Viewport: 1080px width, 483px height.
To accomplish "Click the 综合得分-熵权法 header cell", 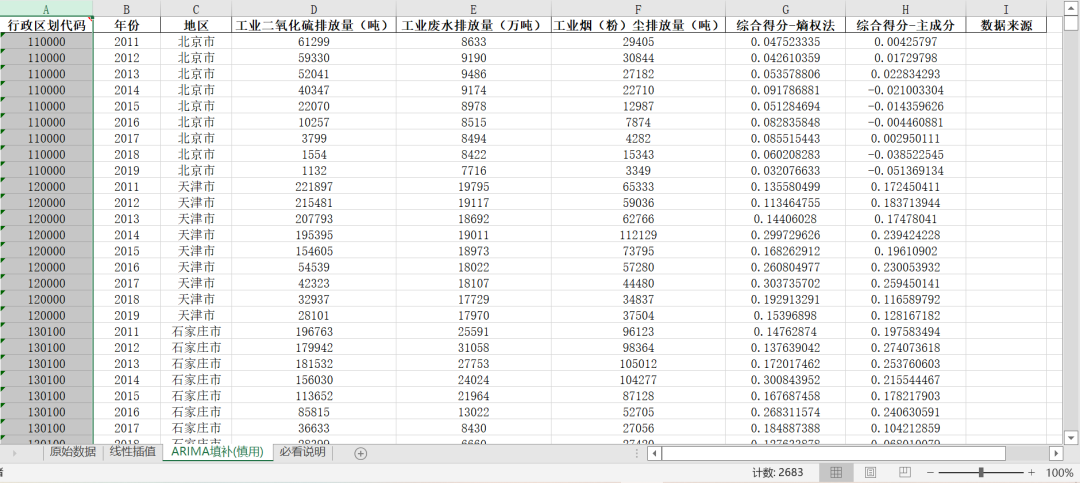I will [x=786, y=25].
